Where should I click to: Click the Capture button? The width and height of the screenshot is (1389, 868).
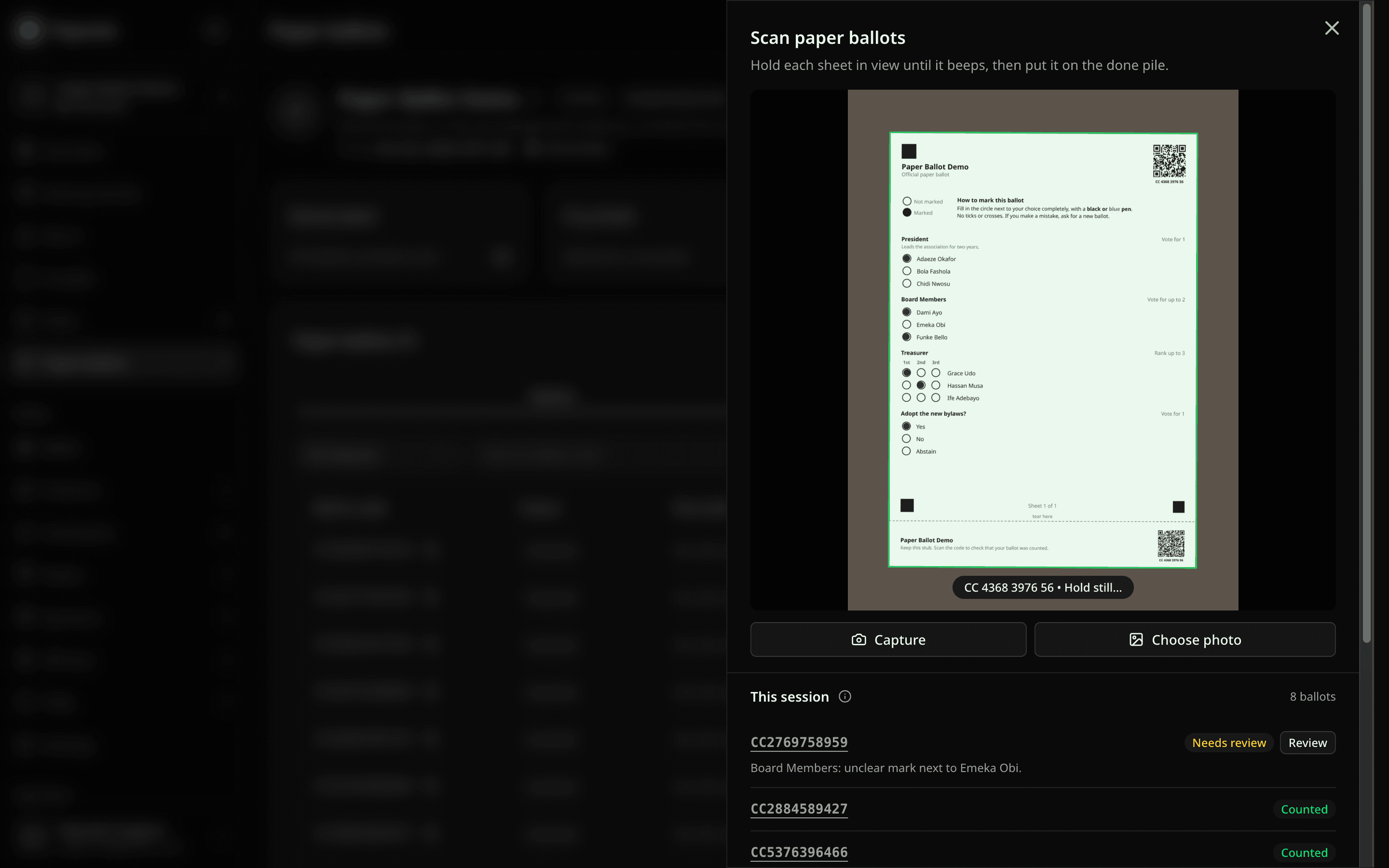tap(888, 639)
